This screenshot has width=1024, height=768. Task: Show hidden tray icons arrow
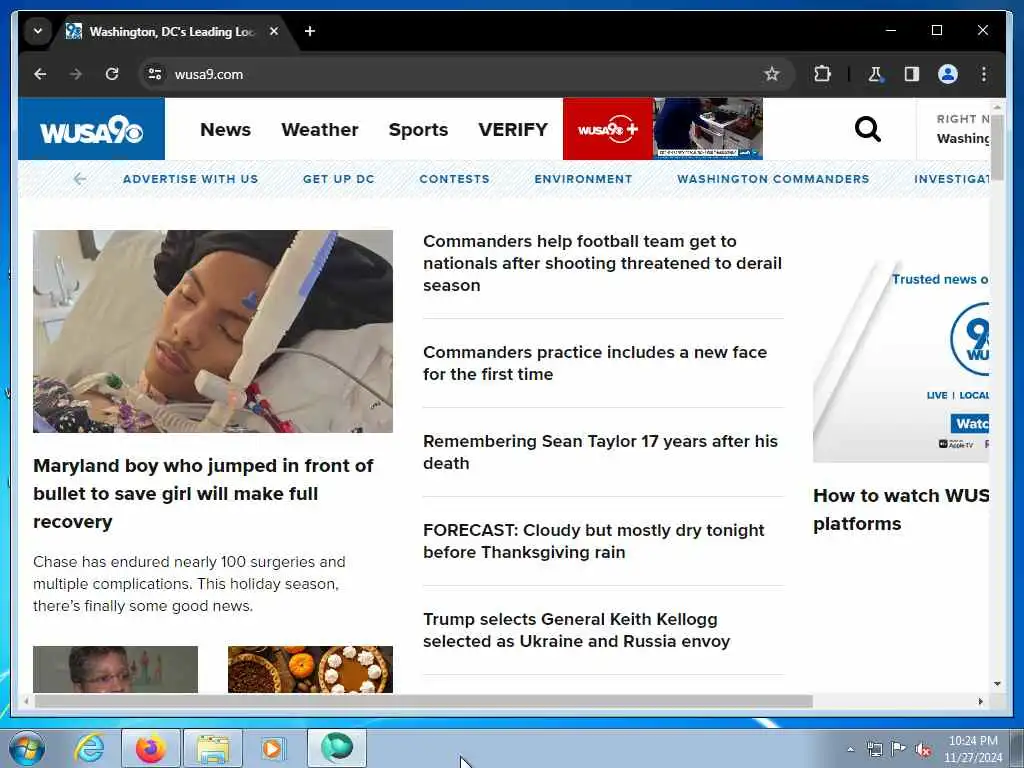[850, 749]
